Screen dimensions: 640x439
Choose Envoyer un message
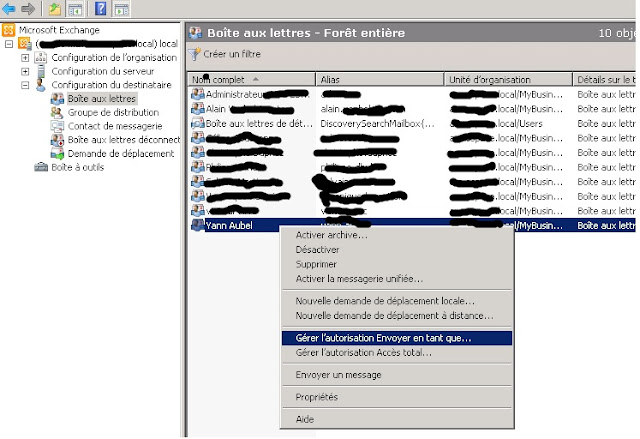397,375
